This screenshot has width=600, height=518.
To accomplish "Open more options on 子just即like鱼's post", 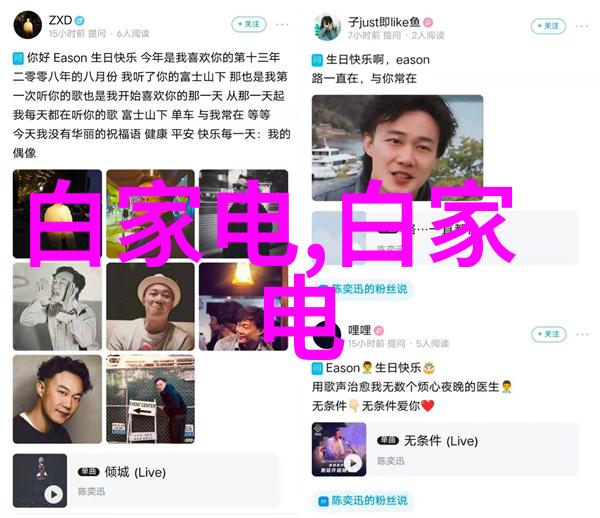I will click(582, 26).
